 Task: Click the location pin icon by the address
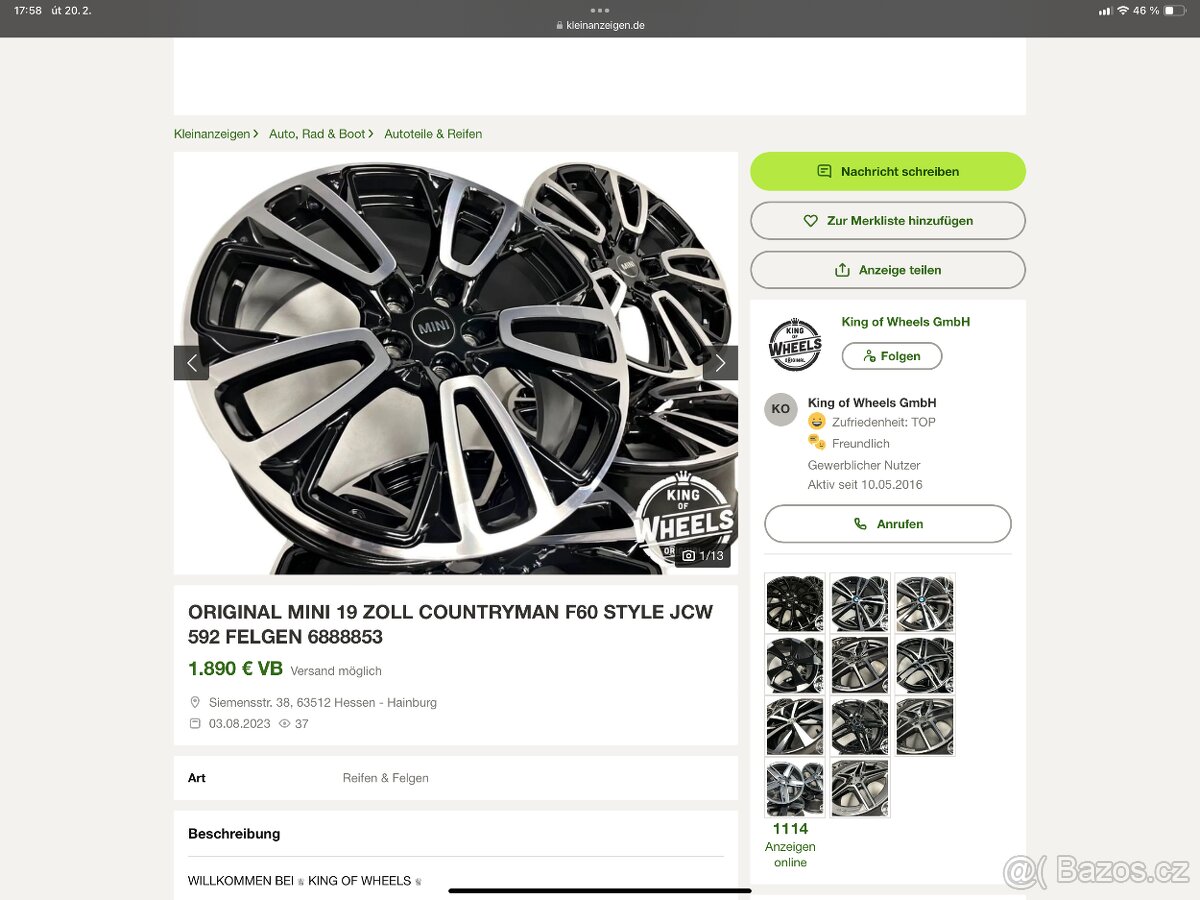click(x=195, y=702)
